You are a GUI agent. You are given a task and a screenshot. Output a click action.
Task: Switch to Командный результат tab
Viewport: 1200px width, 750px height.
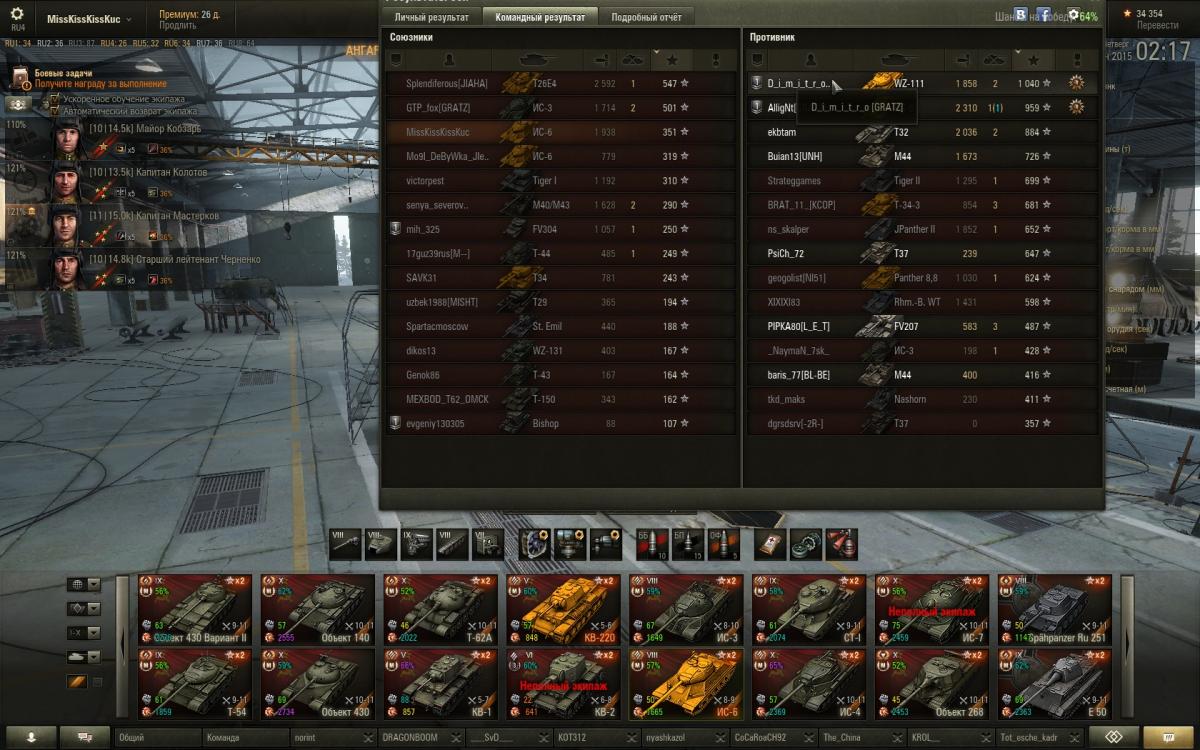(x=540, y=17)
